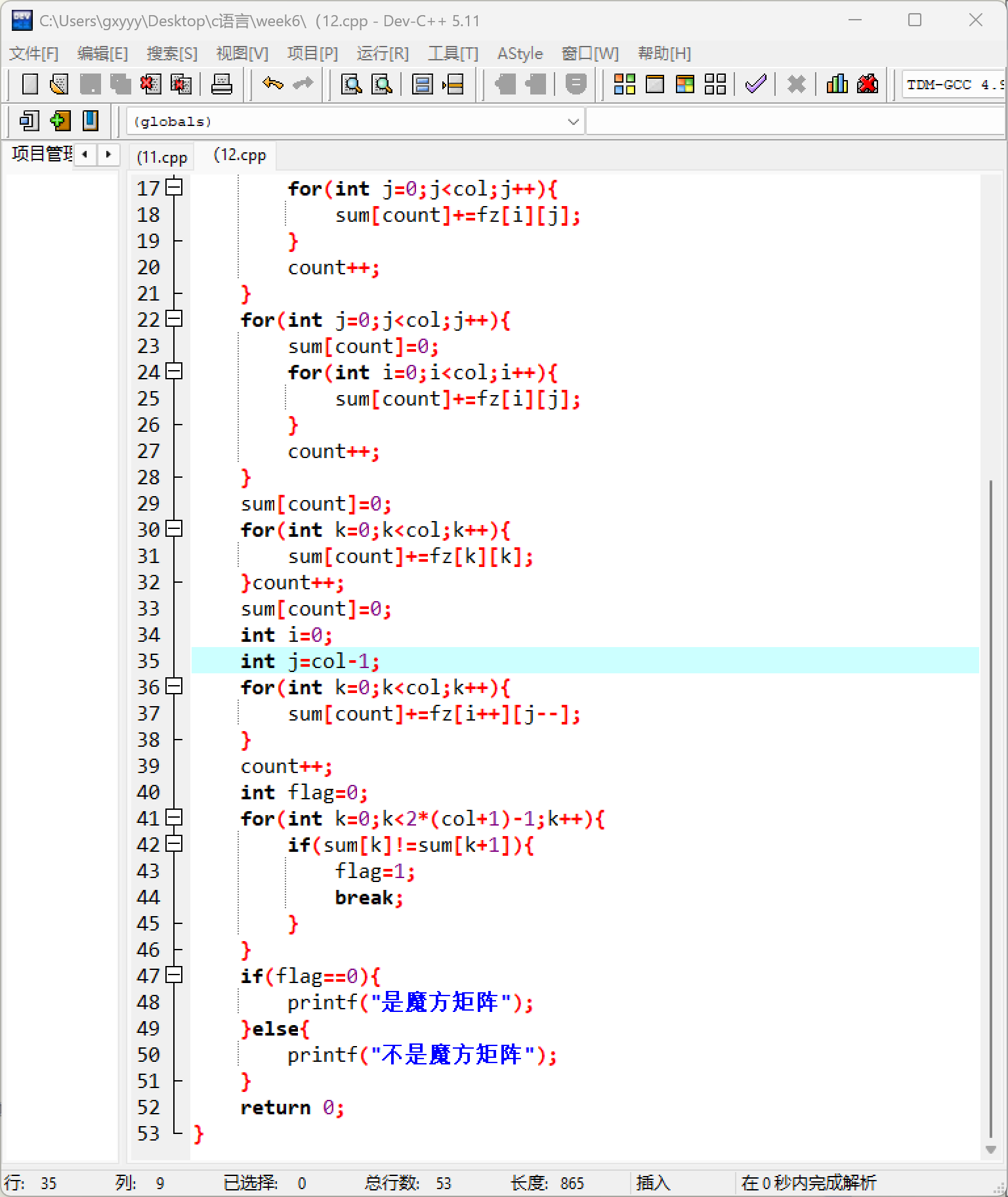Image resolution: width=1008 pixels, height=1197 pixels.
Task: Click the 总行数 53 status bar entry
Action: pyautogui.click(x=408, y=1183)
